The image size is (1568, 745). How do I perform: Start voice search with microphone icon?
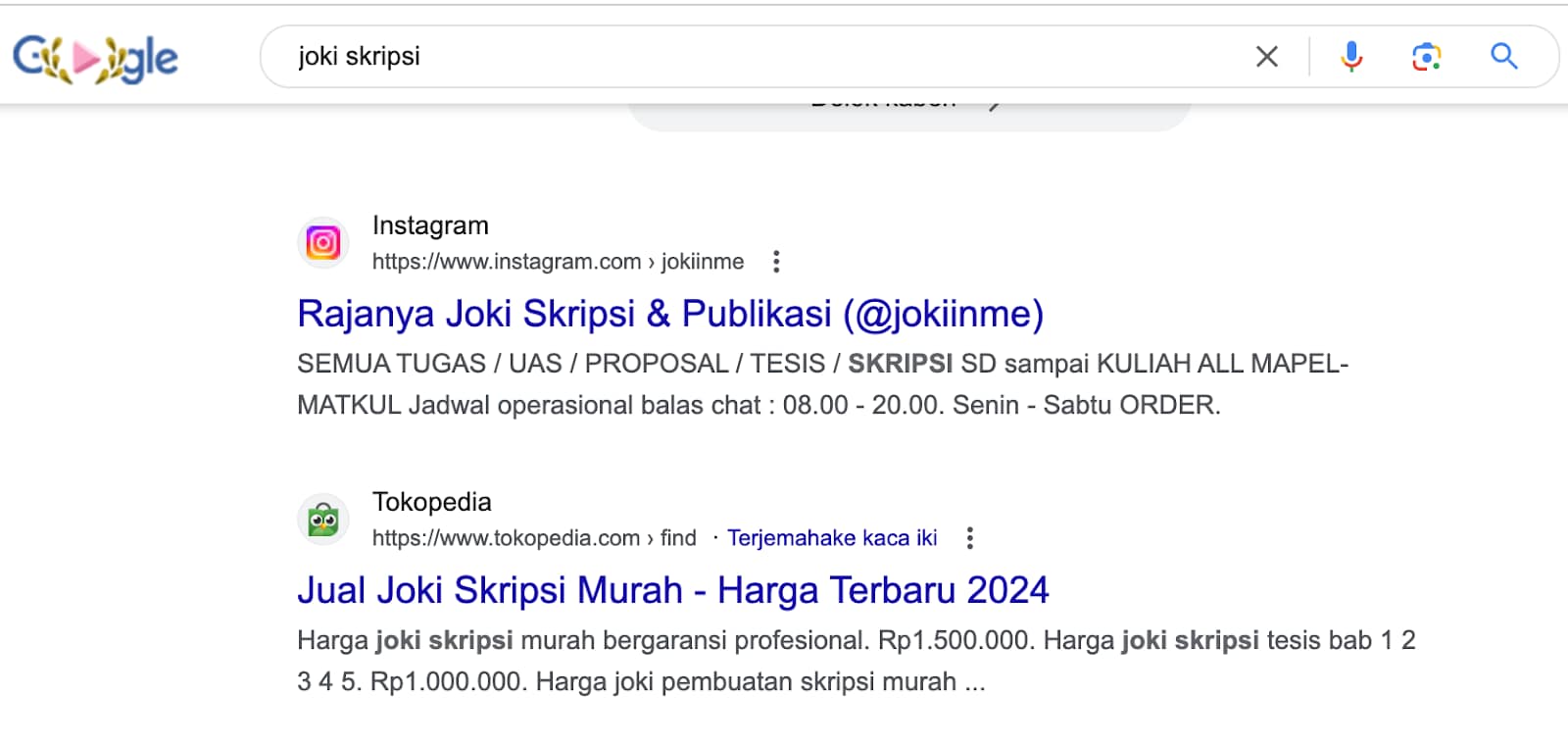point(1350,57)
